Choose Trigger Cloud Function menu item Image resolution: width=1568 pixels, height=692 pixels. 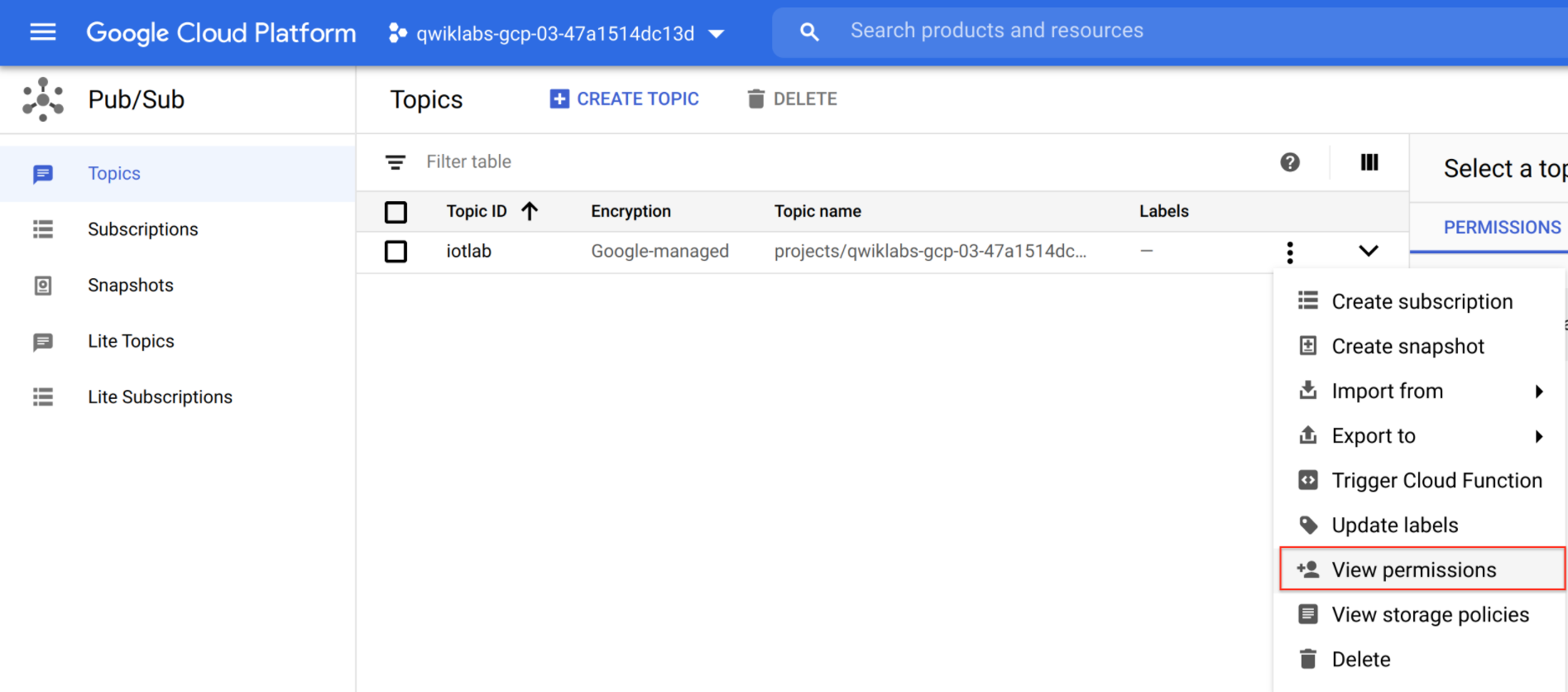[1420, 481]
